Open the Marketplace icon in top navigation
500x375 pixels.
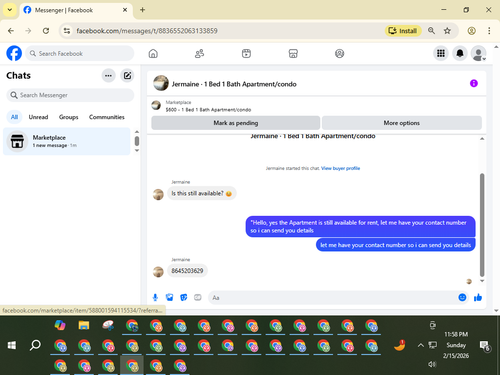tap(293, 53)
